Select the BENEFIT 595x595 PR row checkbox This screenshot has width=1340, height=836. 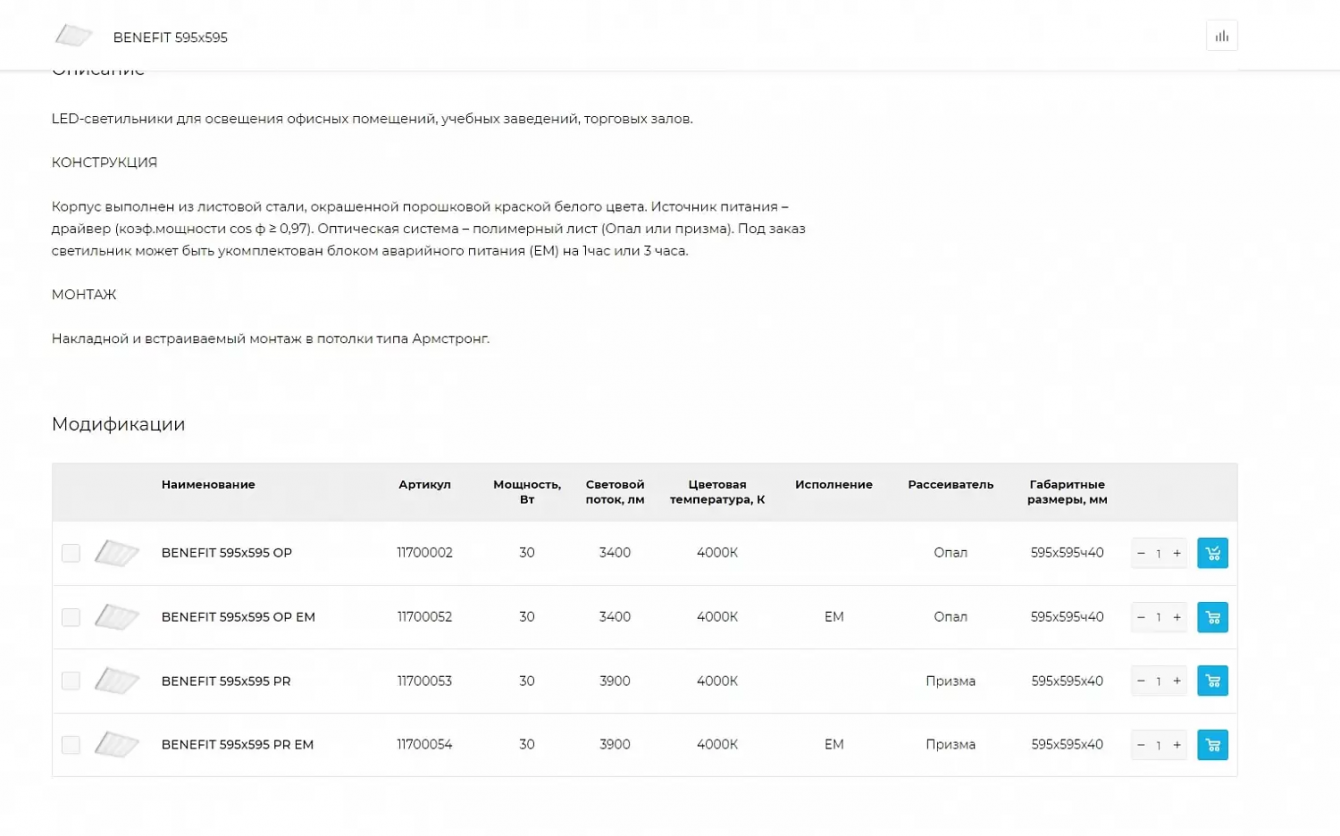(71, 681)
